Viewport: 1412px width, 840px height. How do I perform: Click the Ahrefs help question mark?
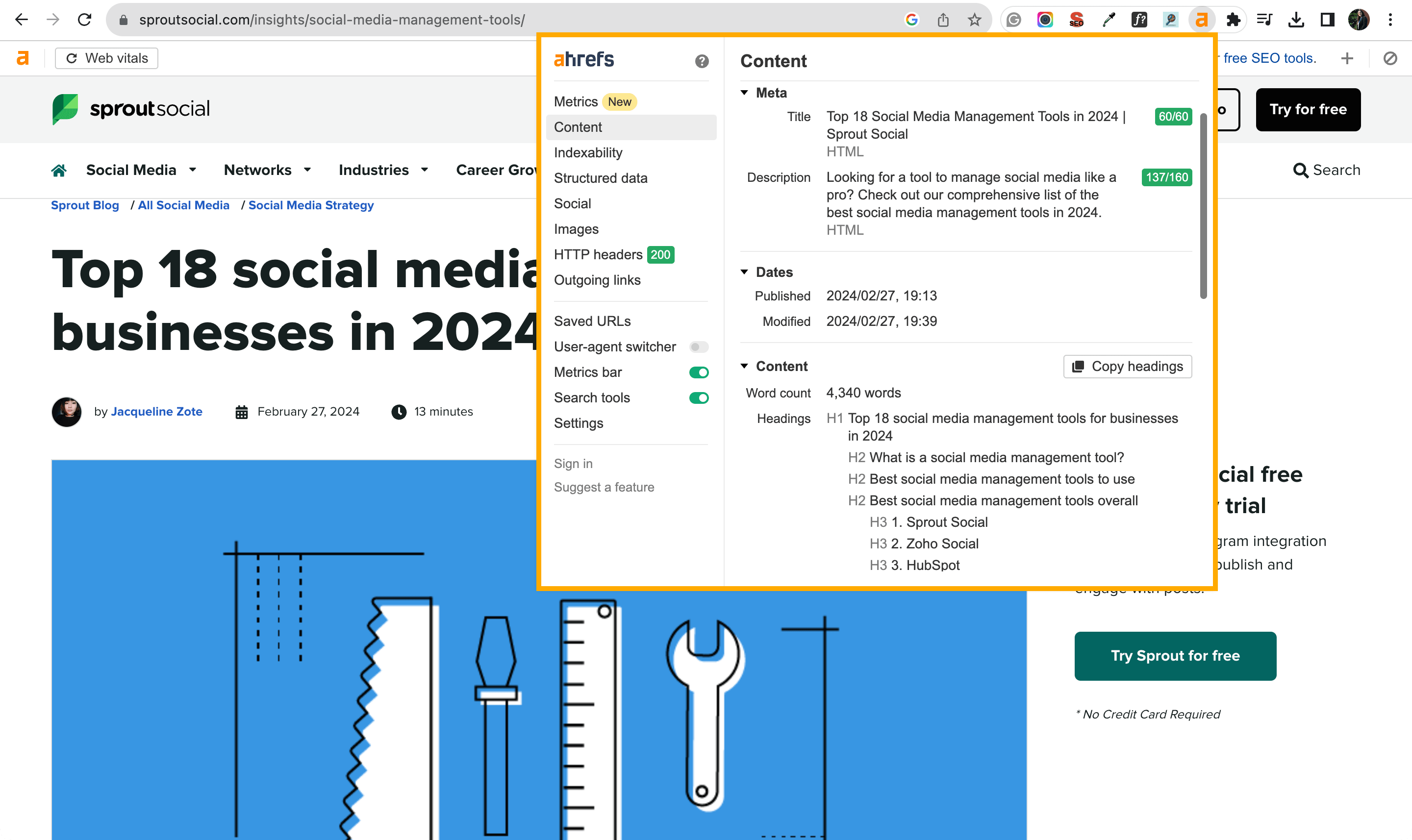tap(702, 61)
